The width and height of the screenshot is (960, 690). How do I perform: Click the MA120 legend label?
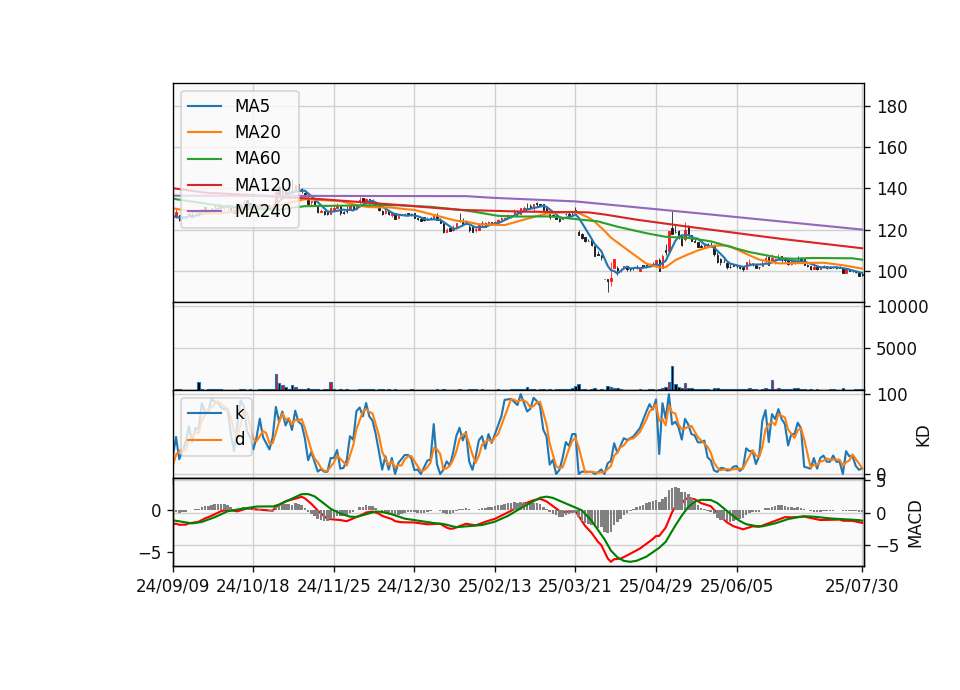pyautogui.click(x=263, y=184)
